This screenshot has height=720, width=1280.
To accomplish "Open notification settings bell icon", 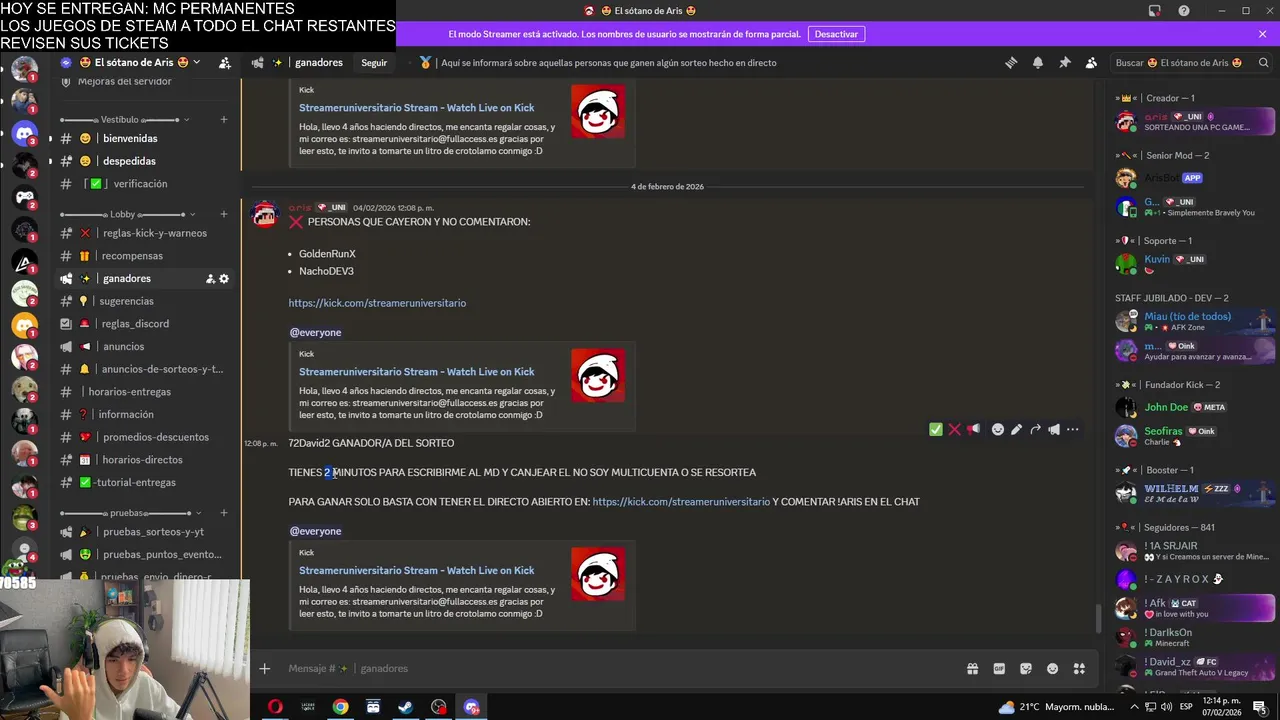I will pos(1038,62).
